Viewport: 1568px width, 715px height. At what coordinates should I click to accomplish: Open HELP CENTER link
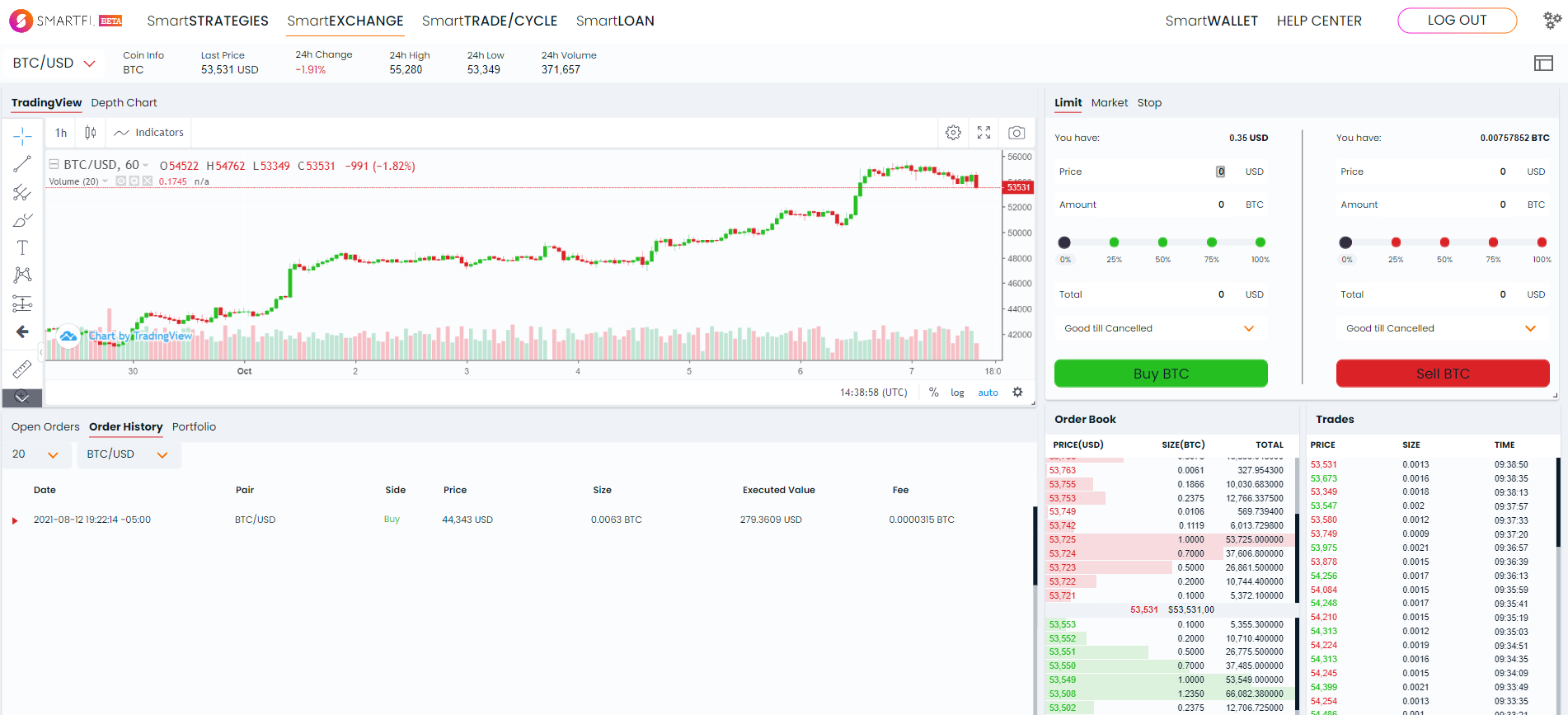[x=1319, y=21]
